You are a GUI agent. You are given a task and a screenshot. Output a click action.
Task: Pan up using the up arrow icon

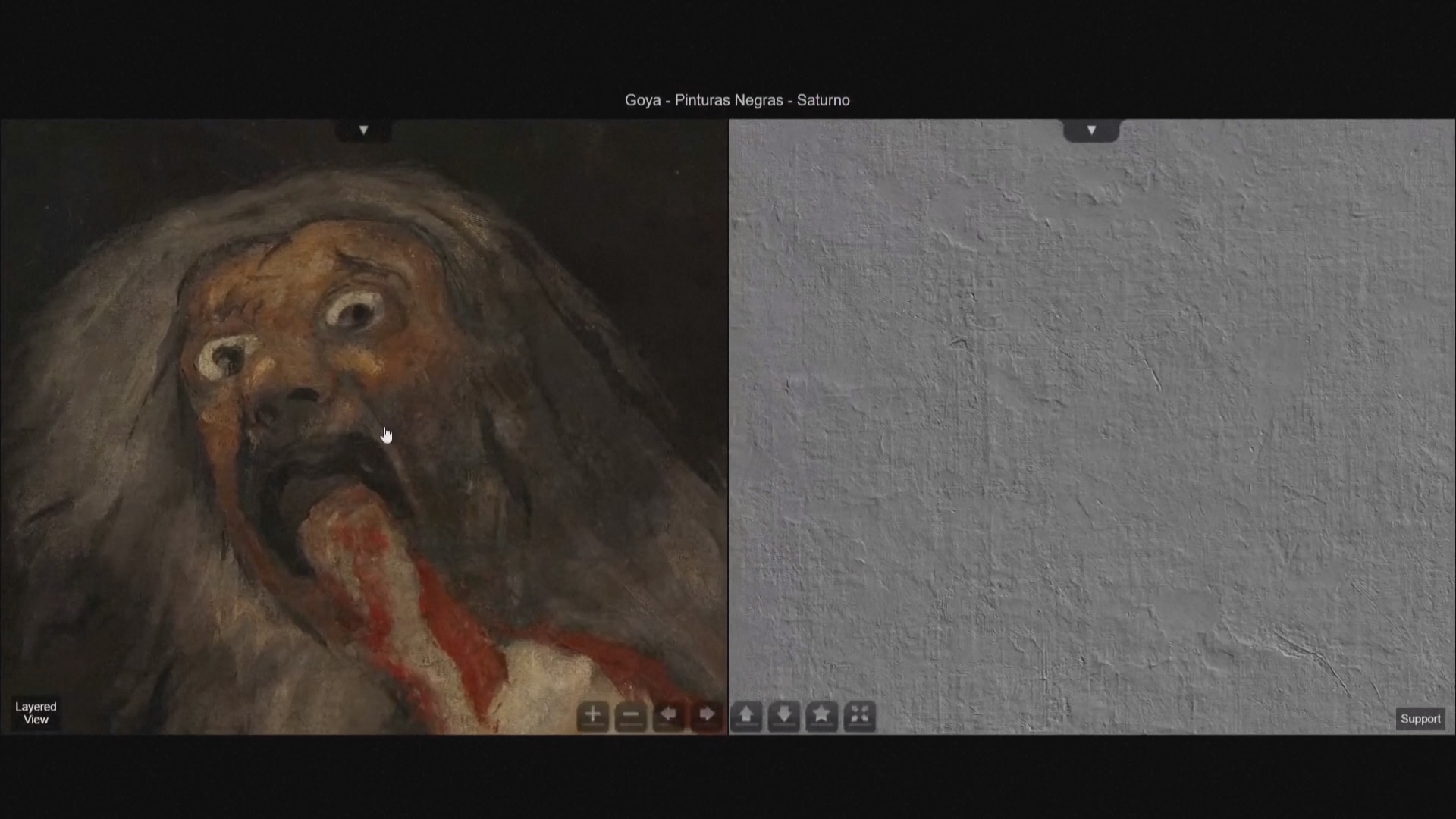pyautogui.click(x=746, y=715)
